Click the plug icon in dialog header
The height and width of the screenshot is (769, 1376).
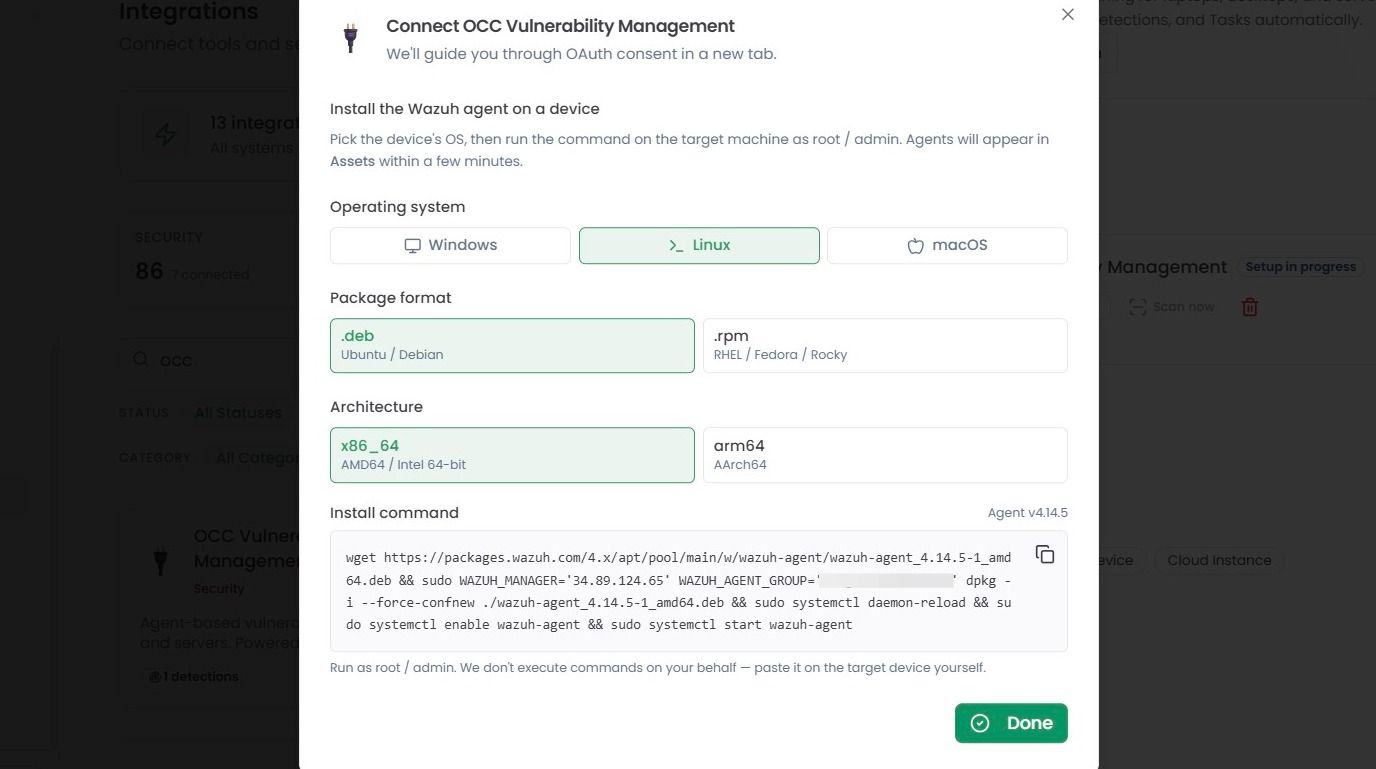pyautogui.click(x=350, y=38)
